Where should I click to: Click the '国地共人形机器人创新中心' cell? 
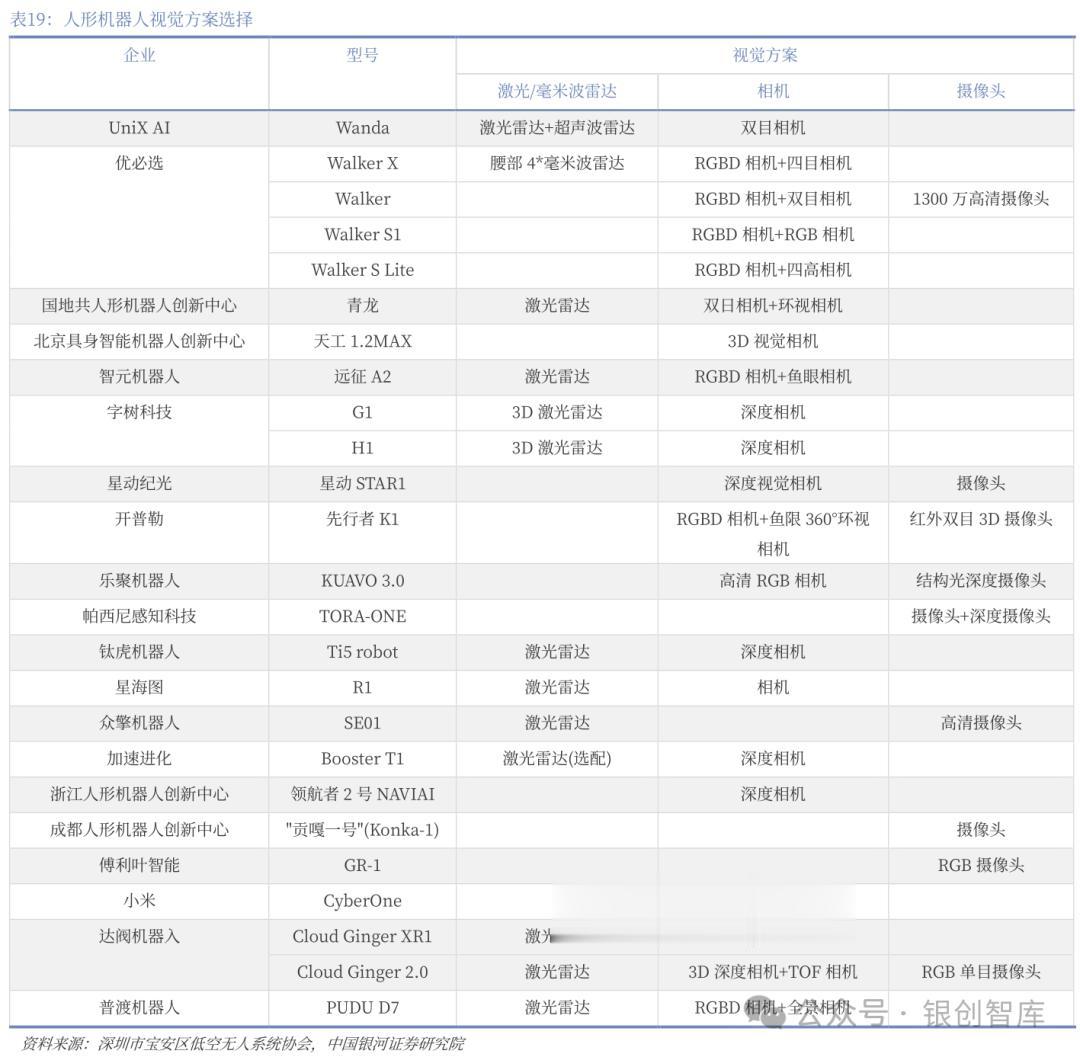(140, 305)
